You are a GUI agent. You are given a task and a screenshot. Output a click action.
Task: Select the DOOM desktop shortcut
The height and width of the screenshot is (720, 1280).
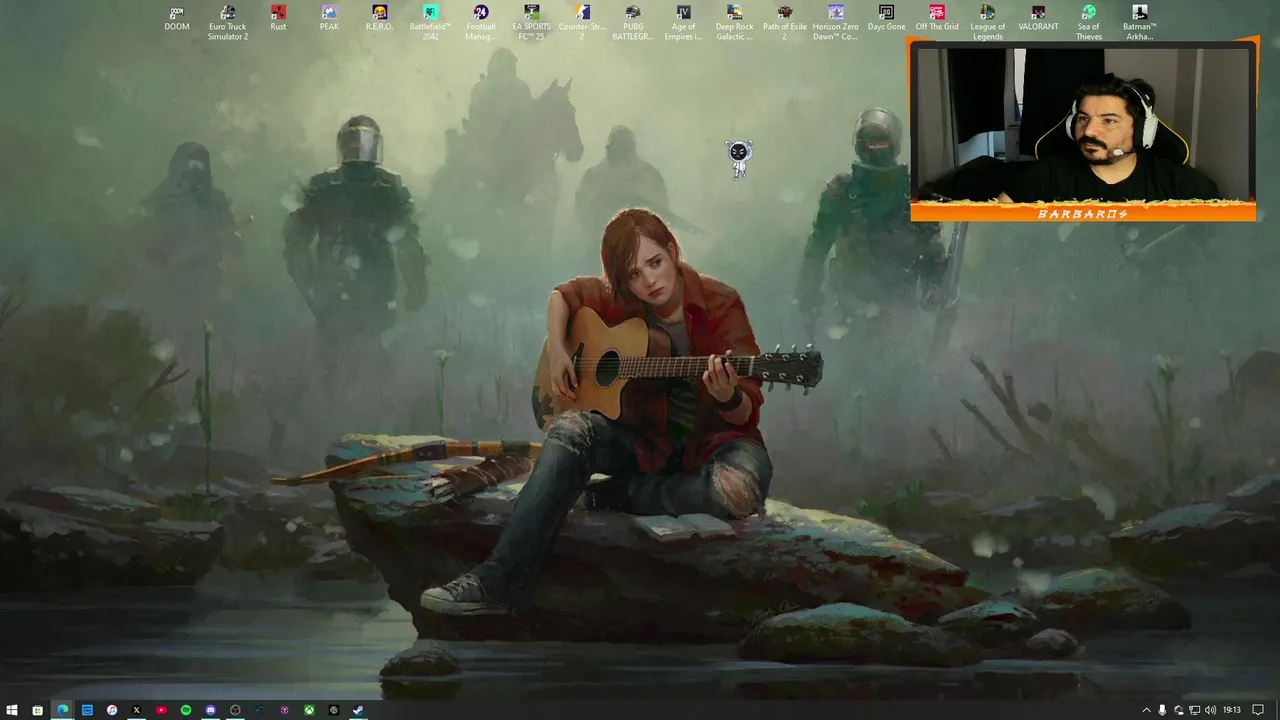[177, 18]
